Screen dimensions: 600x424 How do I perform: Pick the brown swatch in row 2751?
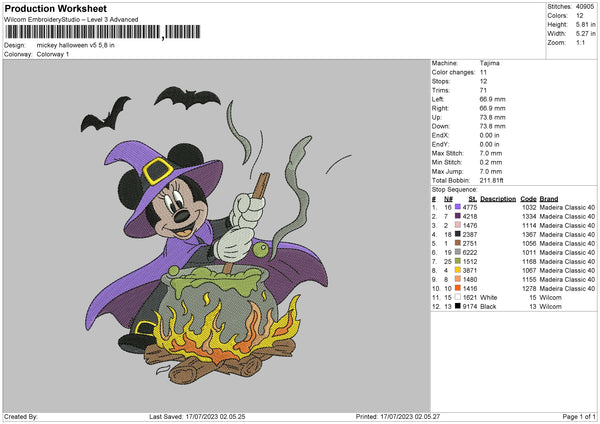[x=458, y=243]
